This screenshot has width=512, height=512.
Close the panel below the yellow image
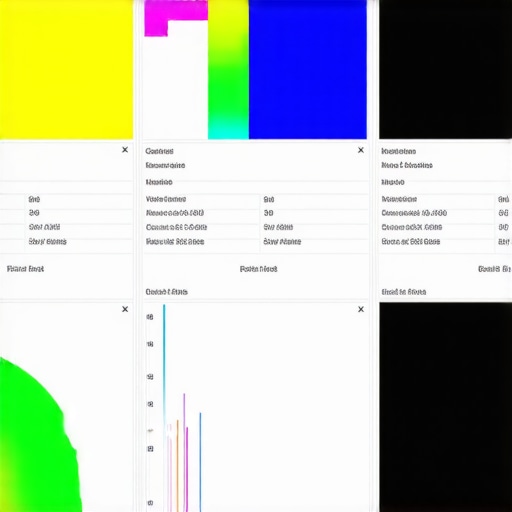point(125,150)
